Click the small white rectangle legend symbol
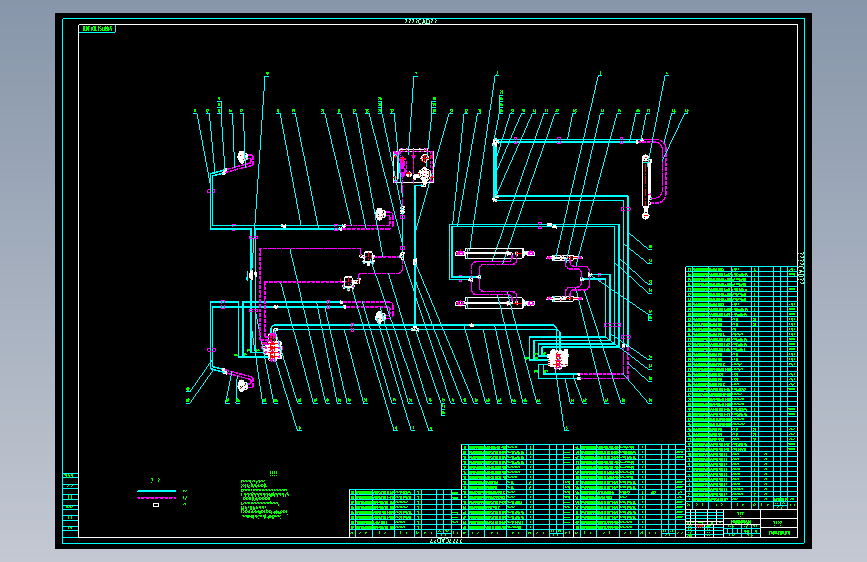 click(x=156, y=505)
